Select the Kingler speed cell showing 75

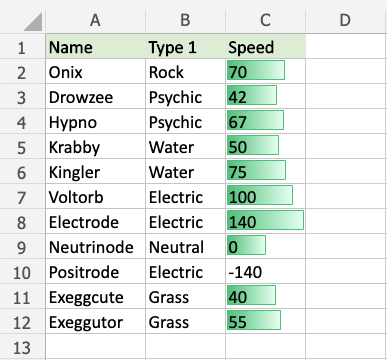(x=266, y=171)
